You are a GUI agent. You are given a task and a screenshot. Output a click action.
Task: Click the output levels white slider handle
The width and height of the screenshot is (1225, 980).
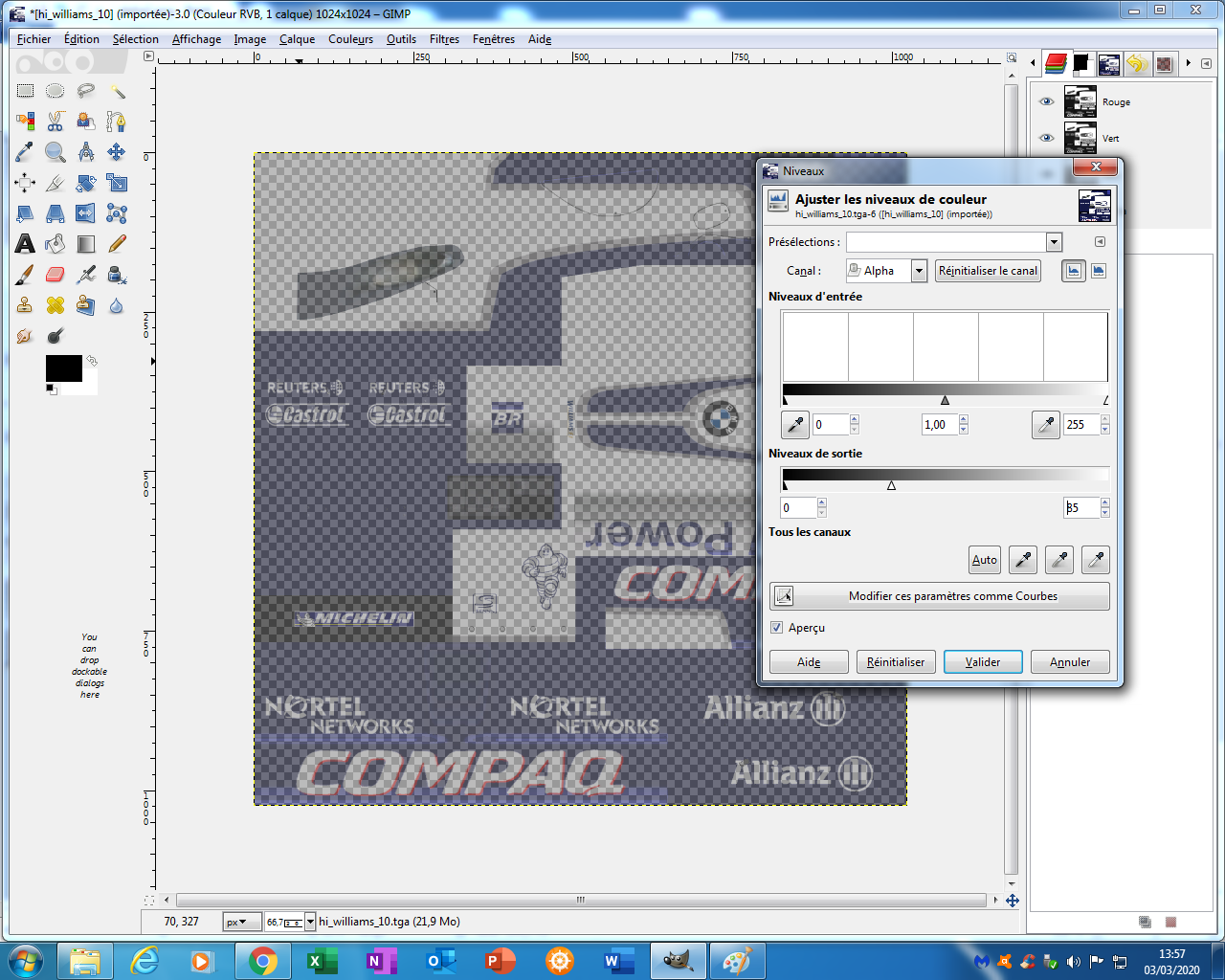(x=892, y=485)
